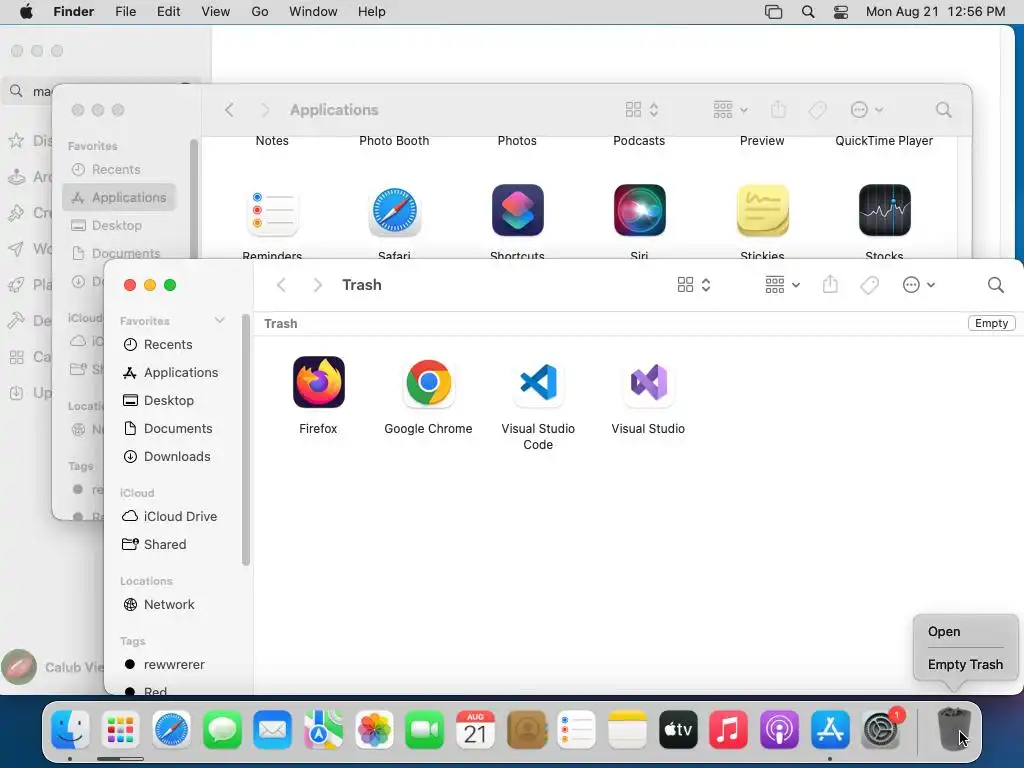This screenshot has width=1024, height=768.
Task: Open the share menu in Trash toolbar
Action: [x=830, y=285]
